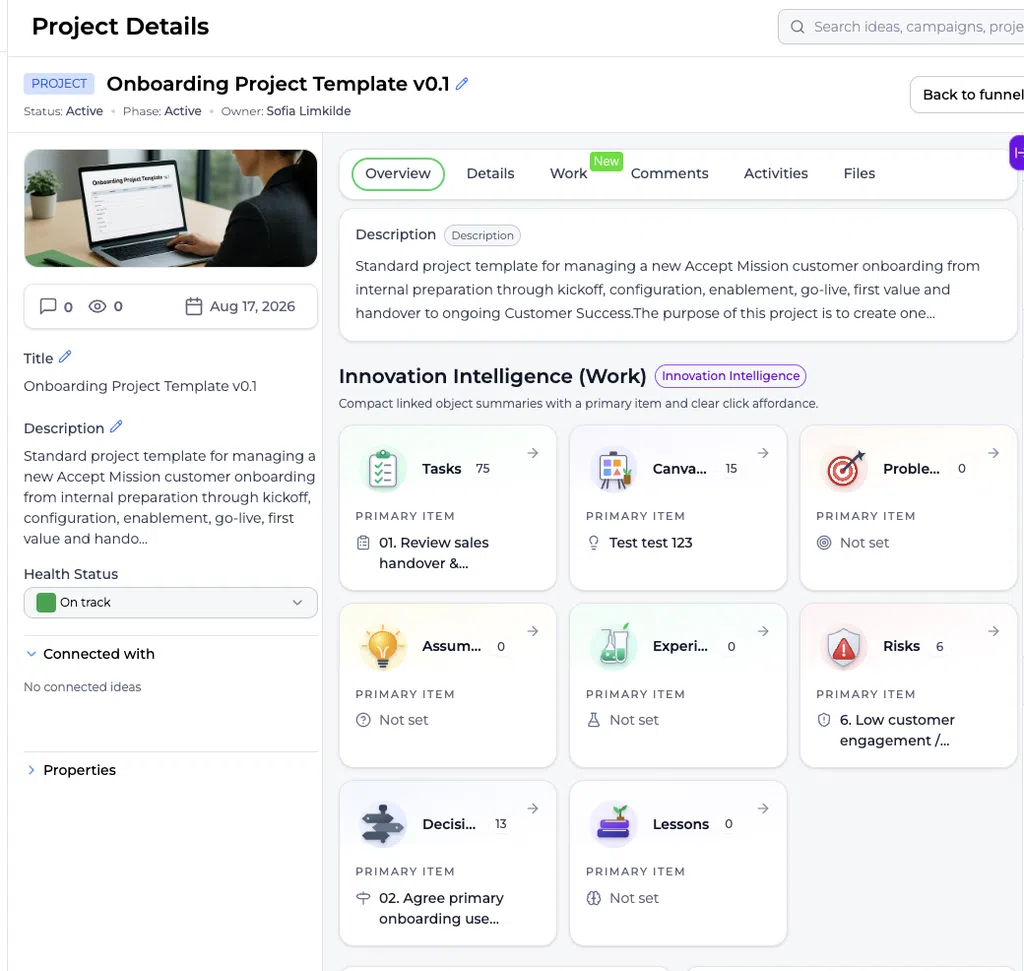Click the Risks count 6

tap(939, 646)
